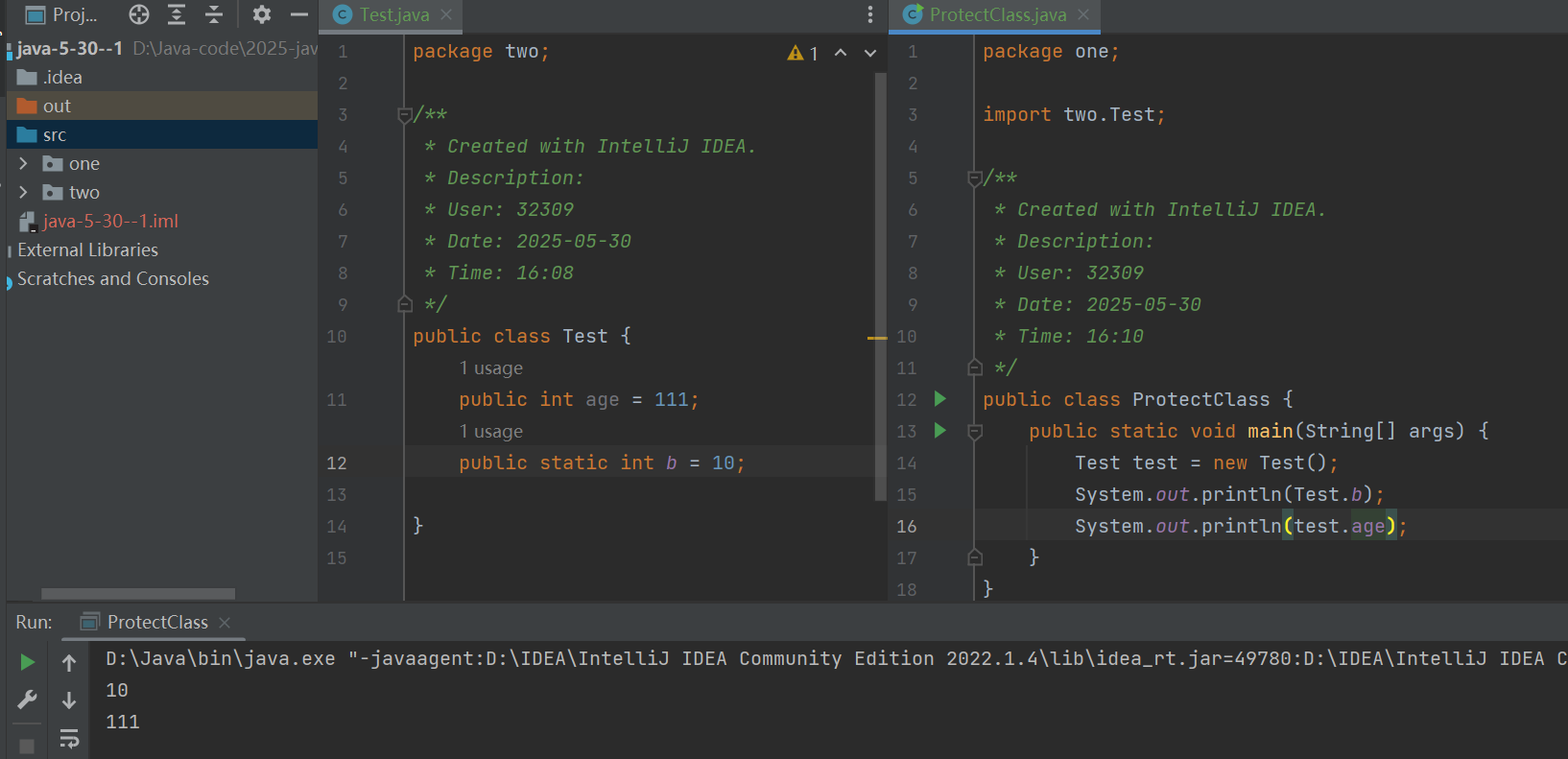Collapse all nodes in Project panel
This screenshot has width=1568, height=759.
pos(214,14)
